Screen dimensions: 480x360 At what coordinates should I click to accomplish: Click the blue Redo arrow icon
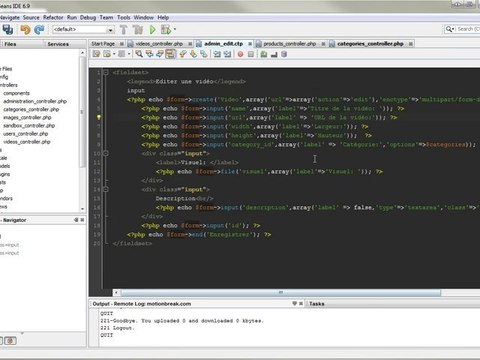pos(39,30)
